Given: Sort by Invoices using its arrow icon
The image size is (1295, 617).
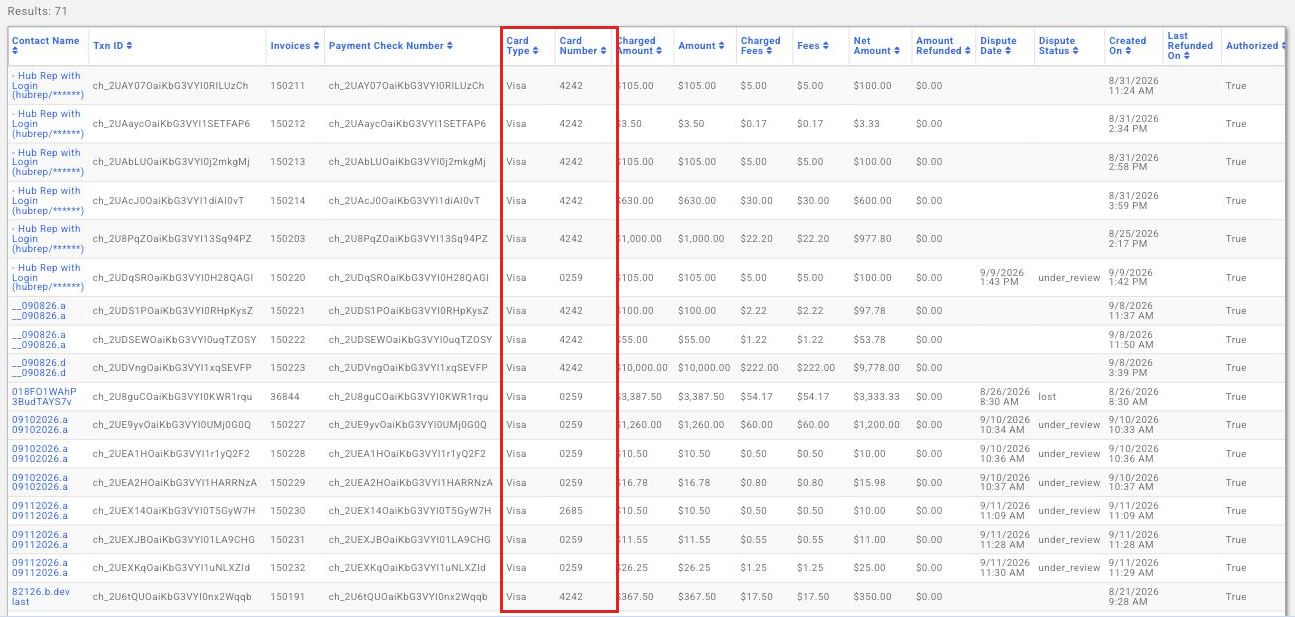Looking at the screenshot, I should (317, 46).
